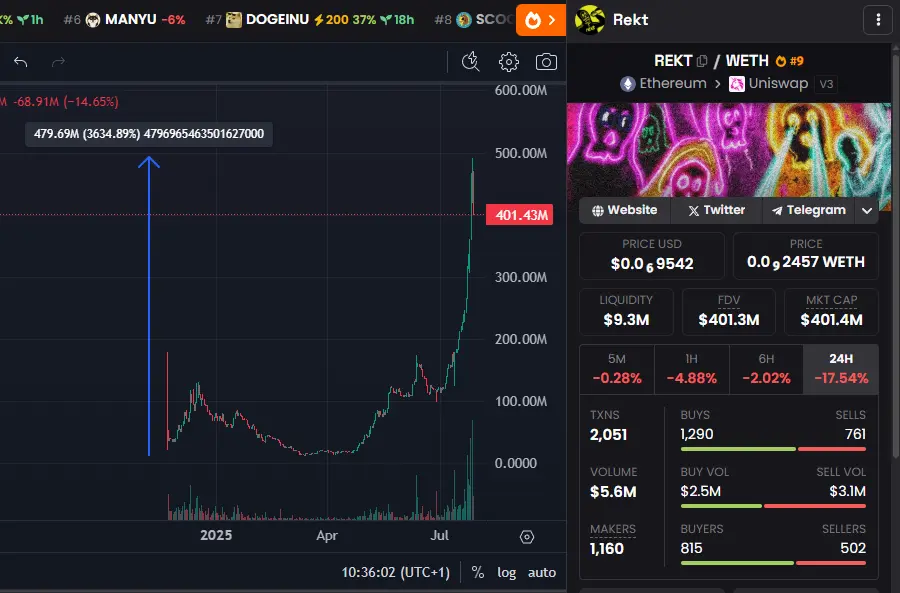Click the VOLUME $5.6M value
This screenshot has height=593, width=900.
click(613, 492)
